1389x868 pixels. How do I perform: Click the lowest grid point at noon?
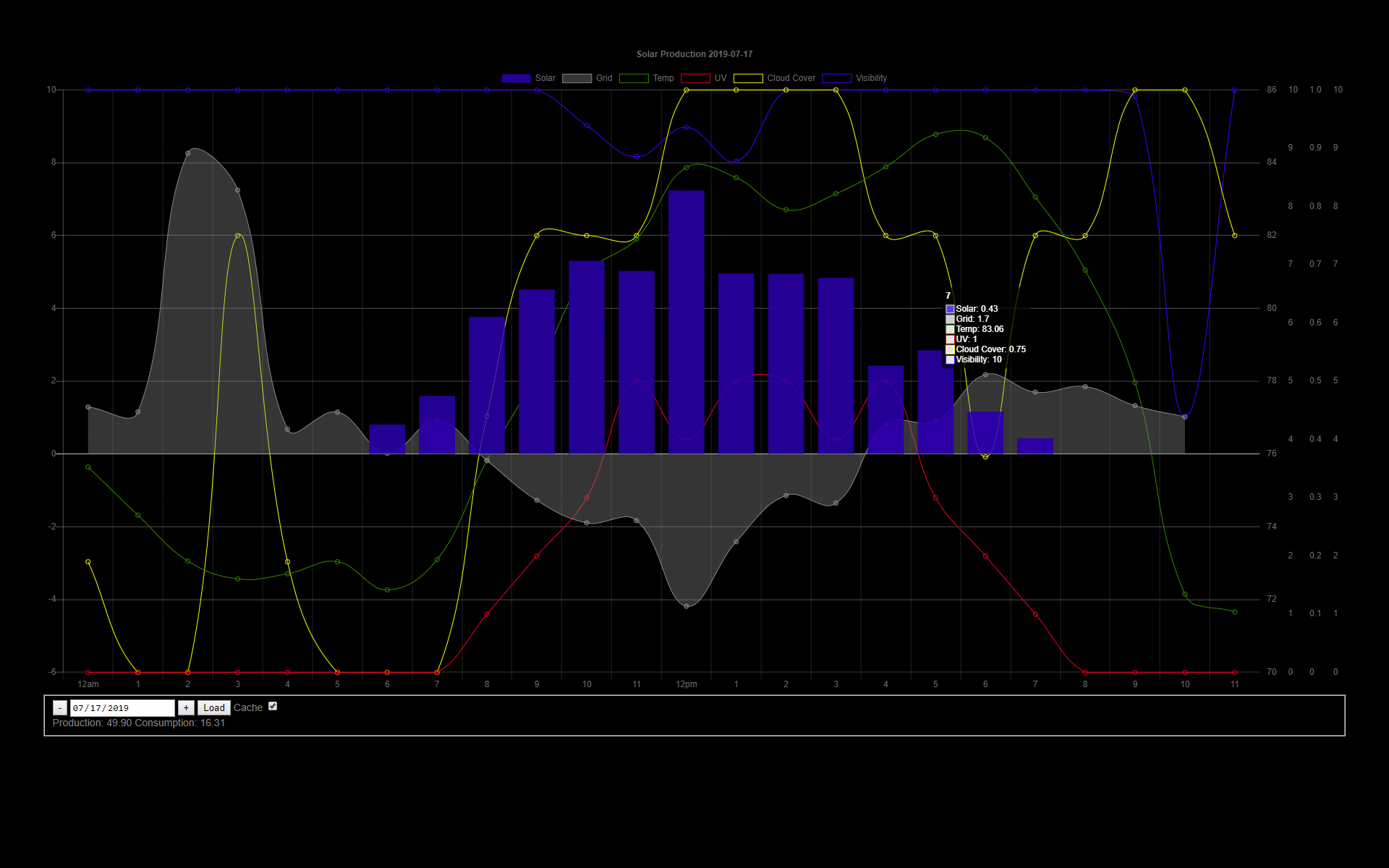(686, 606)
